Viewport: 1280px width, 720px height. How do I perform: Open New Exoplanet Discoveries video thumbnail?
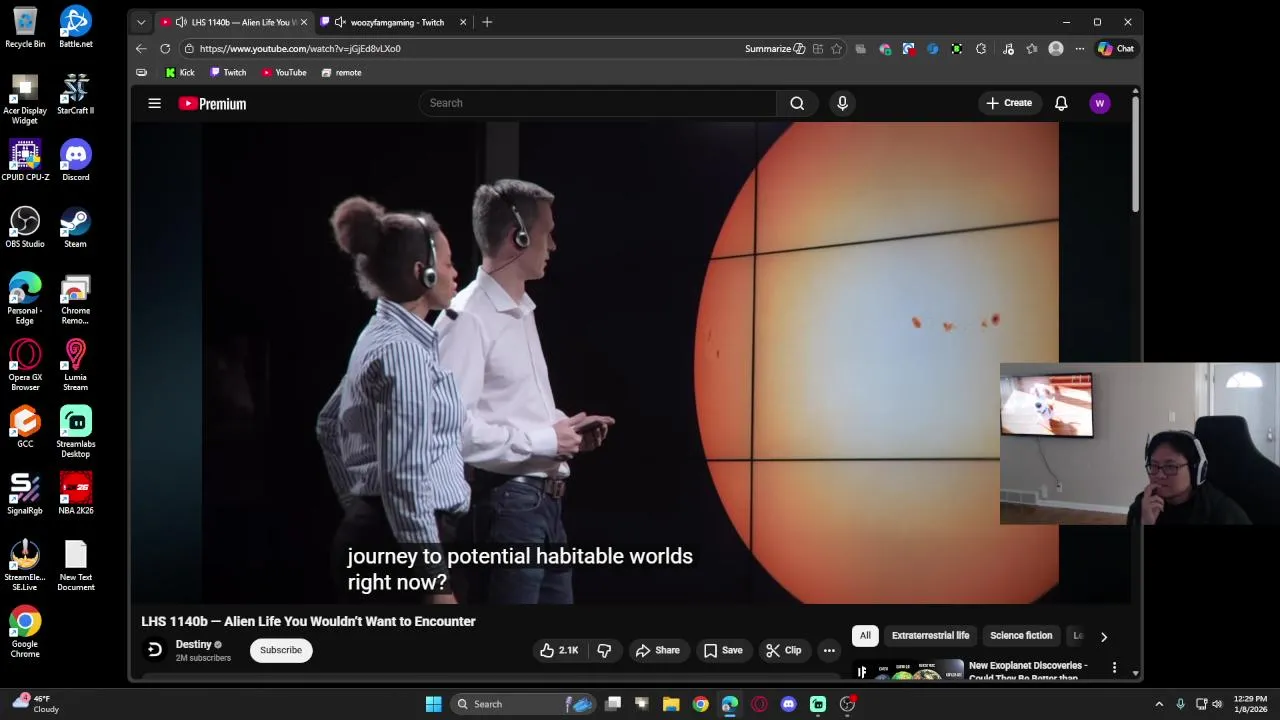point(909,669)
